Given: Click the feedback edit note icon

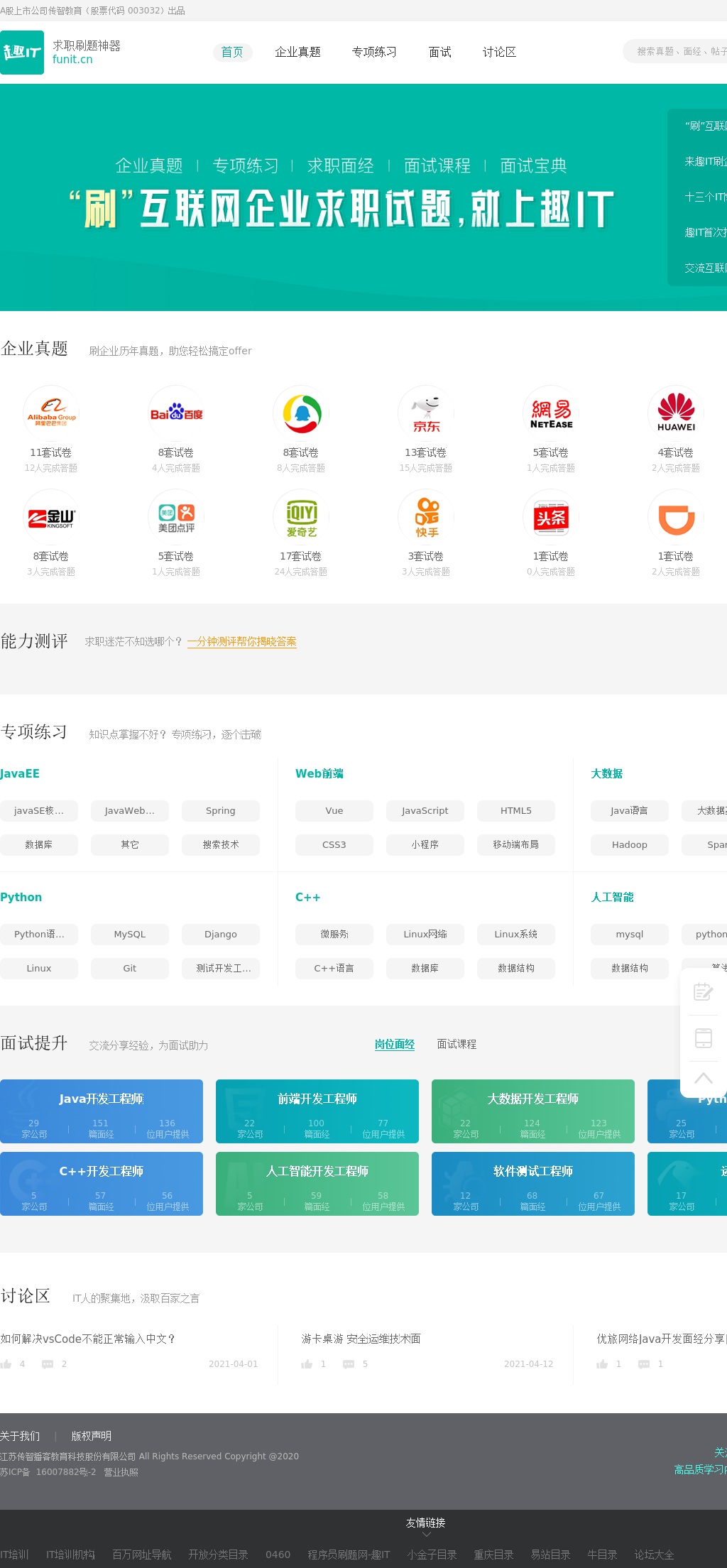Looking at the screenshot, I should [x=703, y=991].
